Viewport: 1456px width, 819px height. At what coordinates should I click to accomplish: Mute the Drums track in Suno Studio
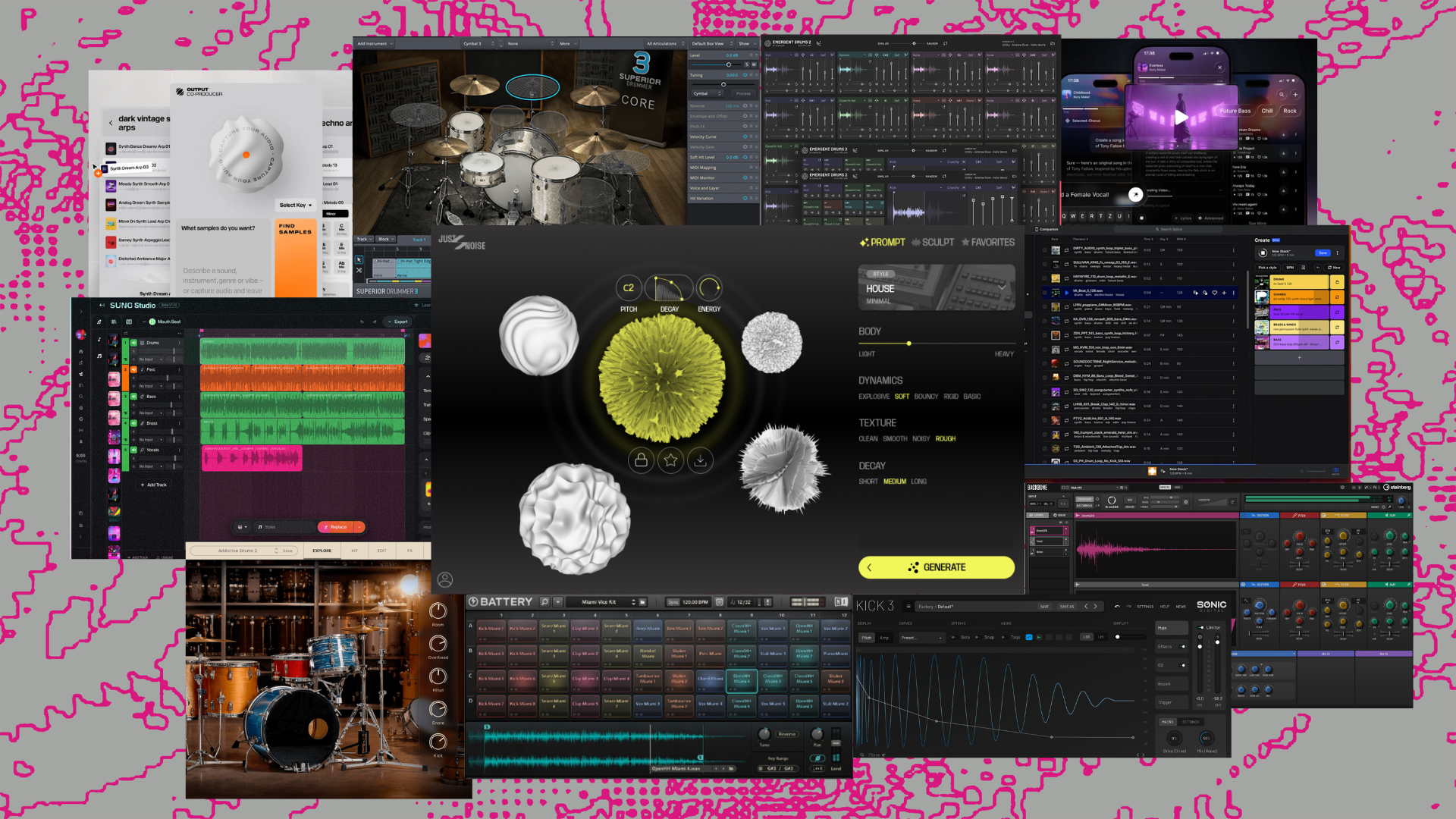[133, 343]
